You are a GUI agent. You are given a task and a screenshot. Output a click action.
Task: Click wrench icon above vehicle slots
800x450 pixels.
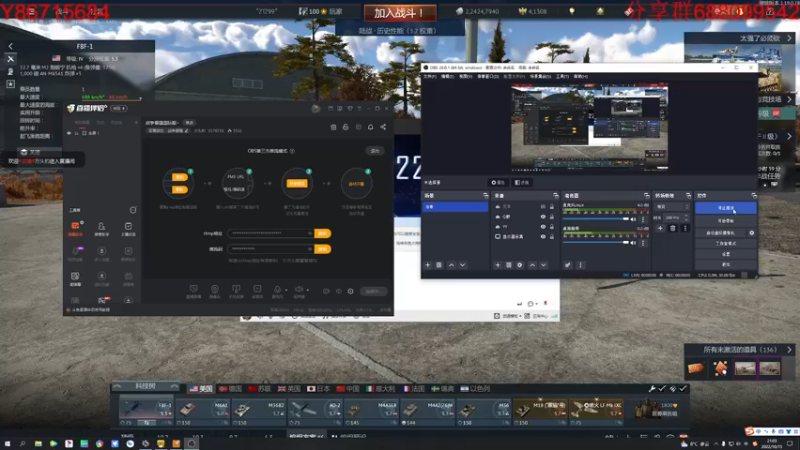[x=652, y=389]
